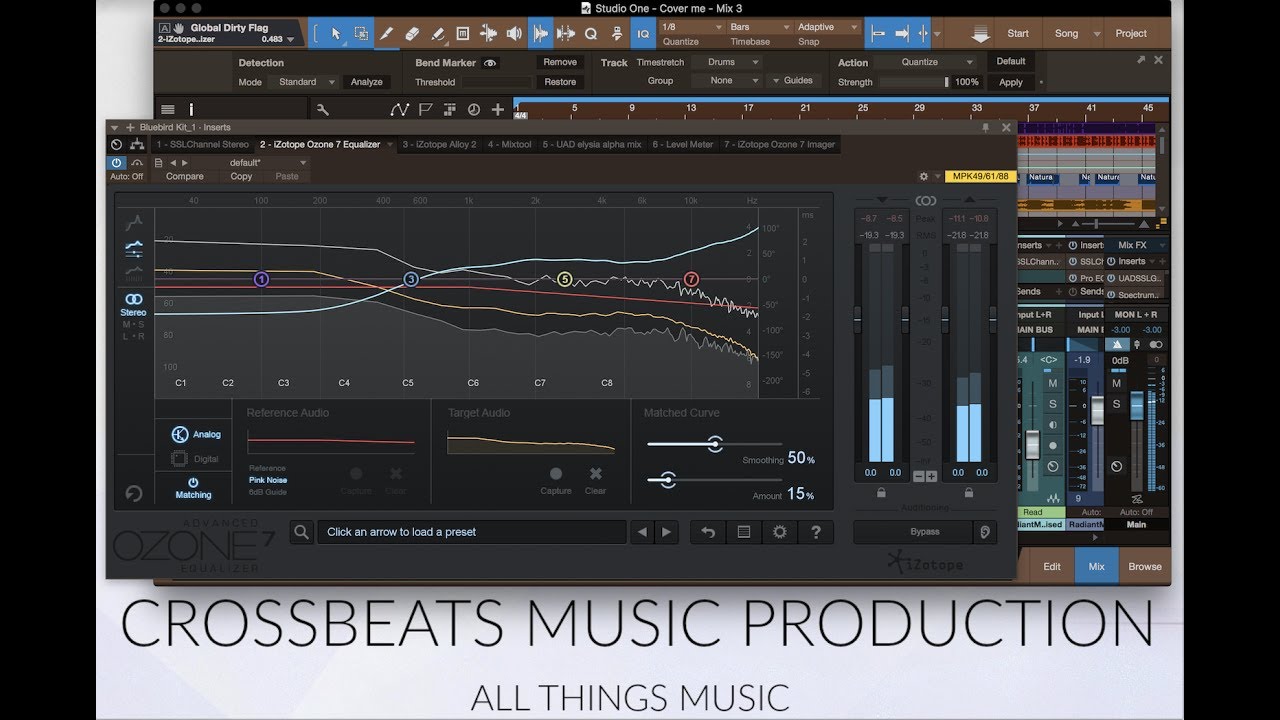Load previous Ozone preset arrow
This screenshot has width=1280, height=720.
[643, 532]
